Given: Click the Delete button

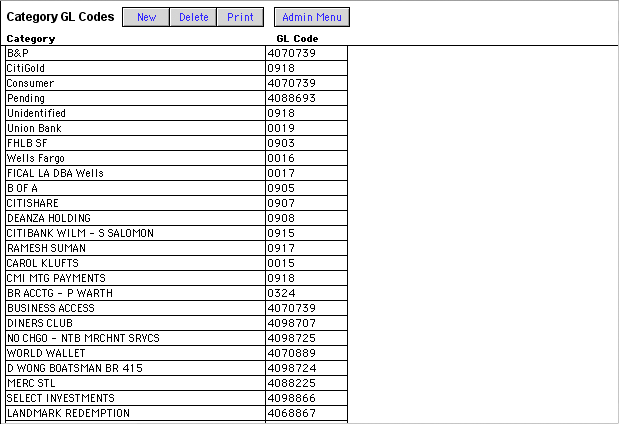Looking at the screenshot, I should pos(193,17).
